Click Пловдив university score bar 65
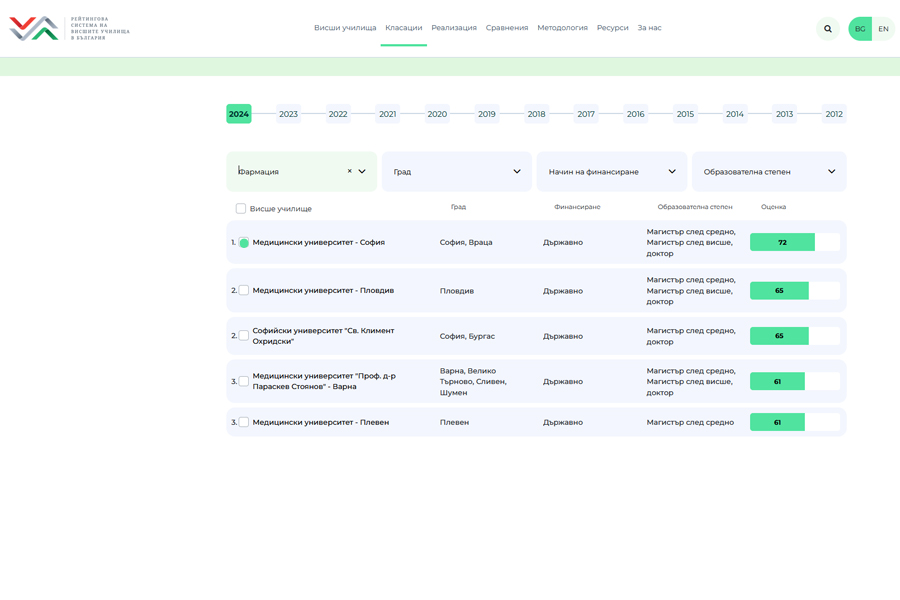 (x=794, y=291)
